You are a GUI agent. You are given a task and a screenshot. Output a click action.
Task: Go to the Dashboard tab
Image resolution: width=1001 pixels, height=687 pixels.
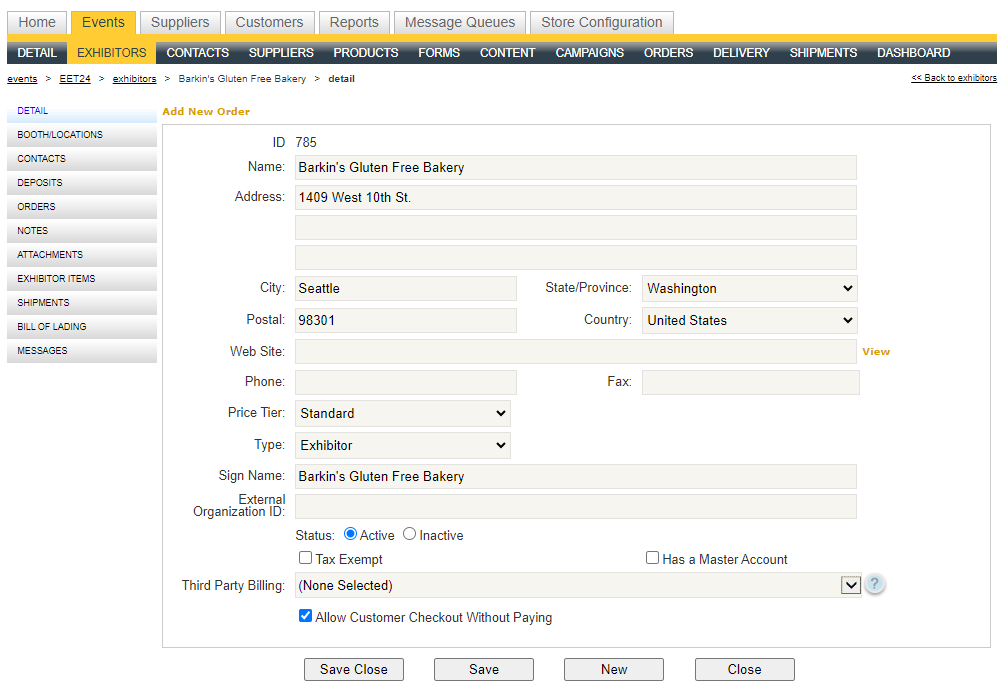tap(912, 52)
